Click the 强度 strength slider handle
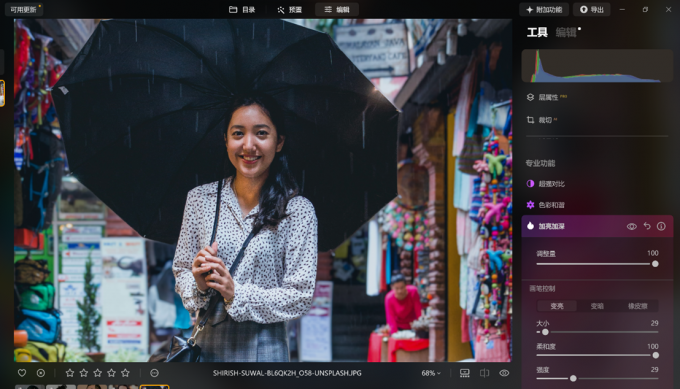This screenshot has width=680, height=389. (573, 379)
